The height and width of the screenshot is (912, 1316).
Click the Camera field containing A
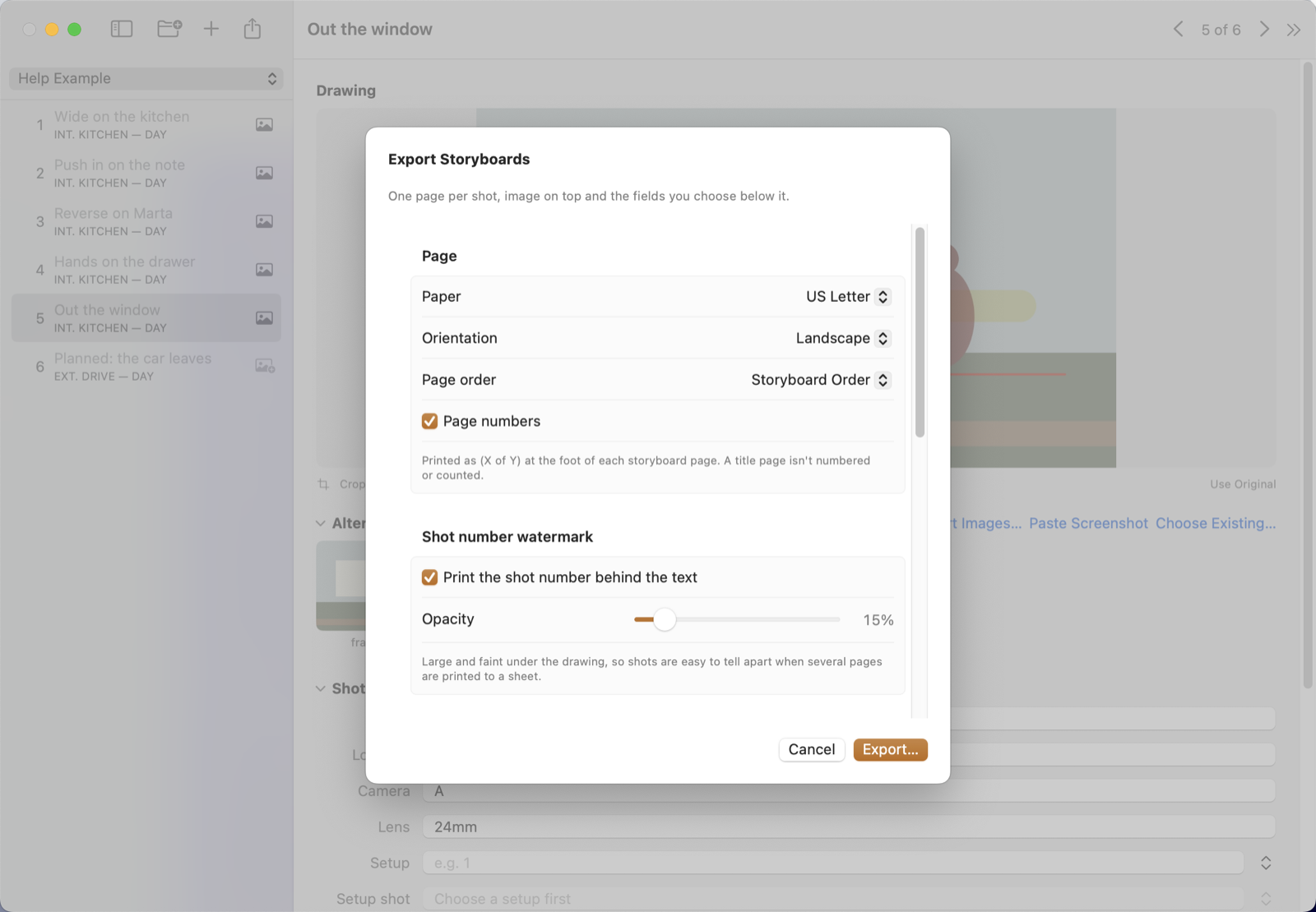click(x=849, y=791)
